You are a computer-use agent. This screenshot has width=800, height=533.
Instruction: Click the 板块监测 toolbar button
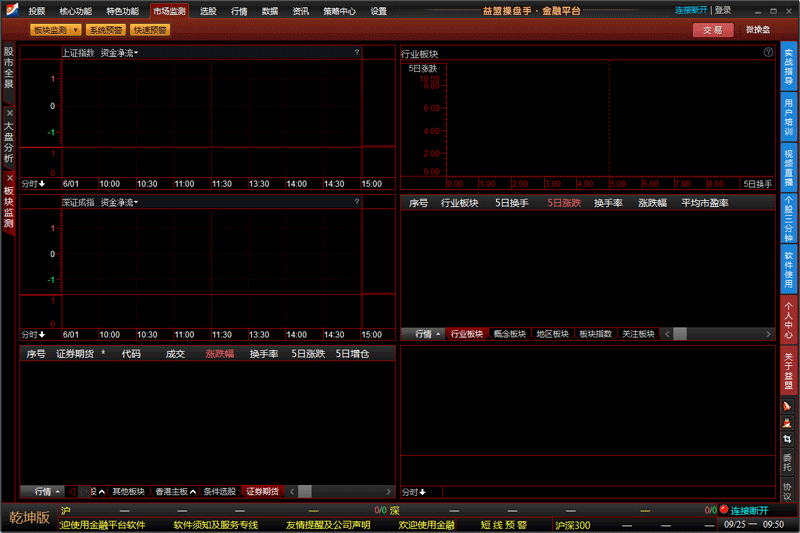(51, 30)
